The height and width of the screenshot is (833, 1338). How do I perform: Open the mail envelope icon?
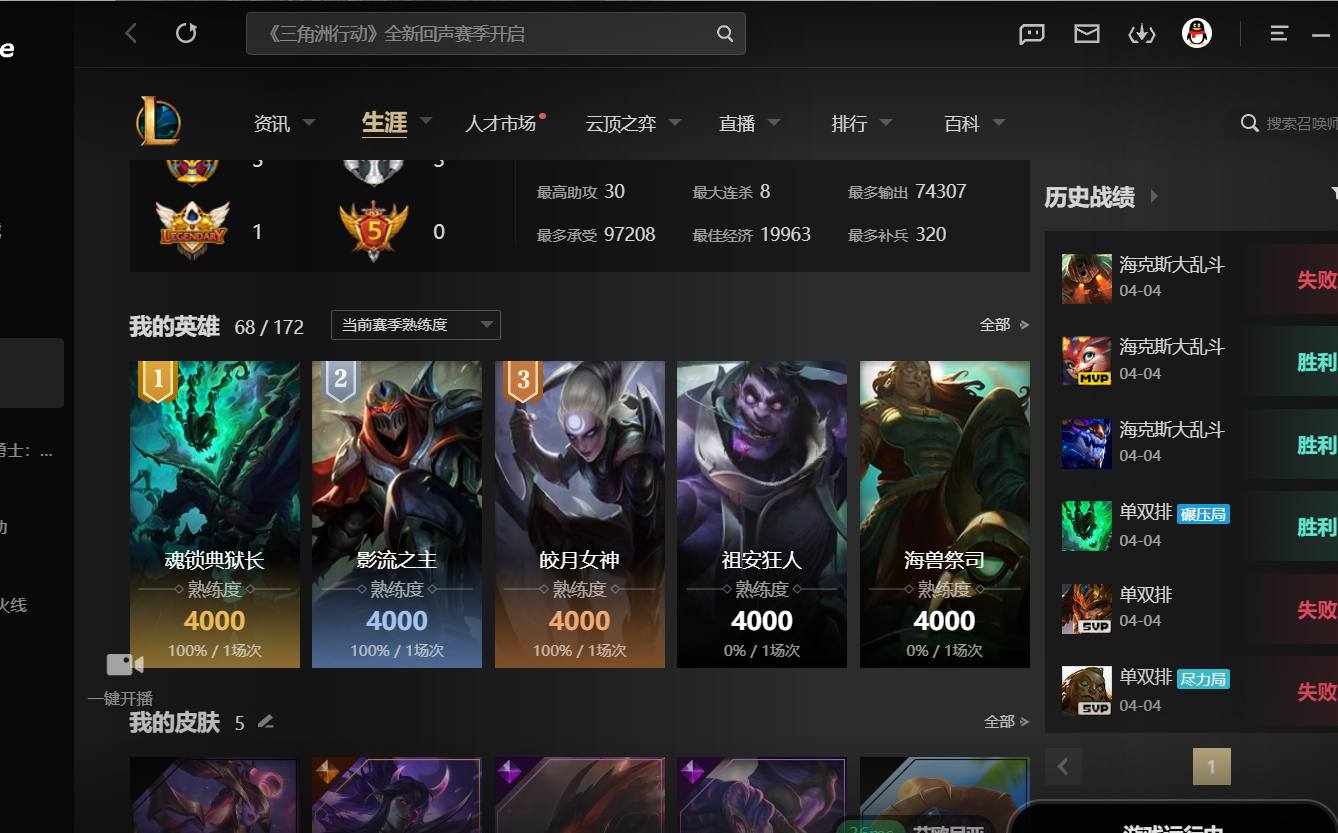click(x=1087, y=34)
